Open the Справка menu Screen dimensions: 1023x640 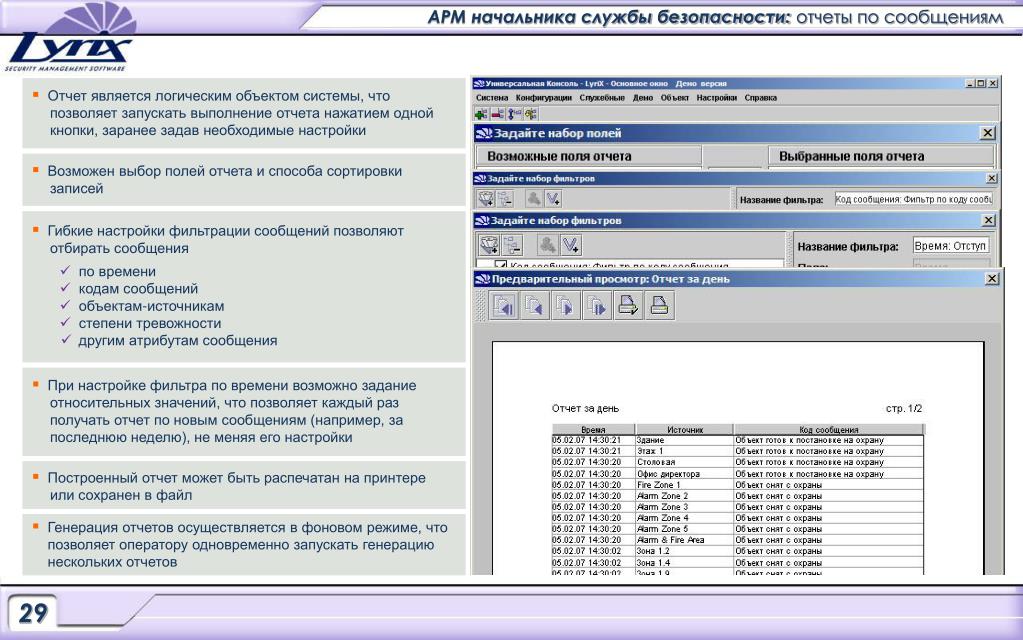(x=761, y=98)
